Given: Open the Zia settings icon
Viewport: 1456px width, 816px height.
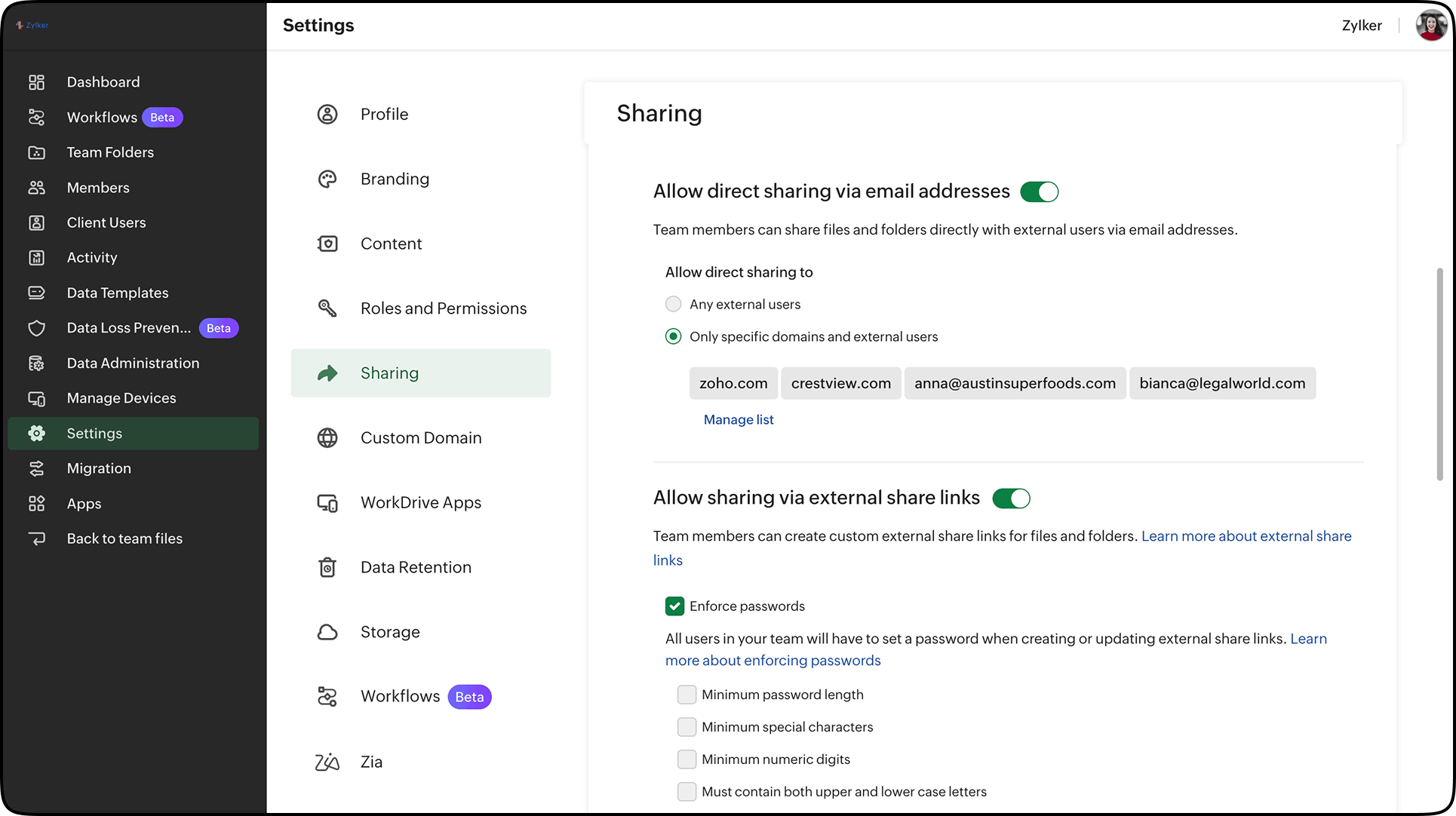Looking at the screenshot, I should pos(327,762).
